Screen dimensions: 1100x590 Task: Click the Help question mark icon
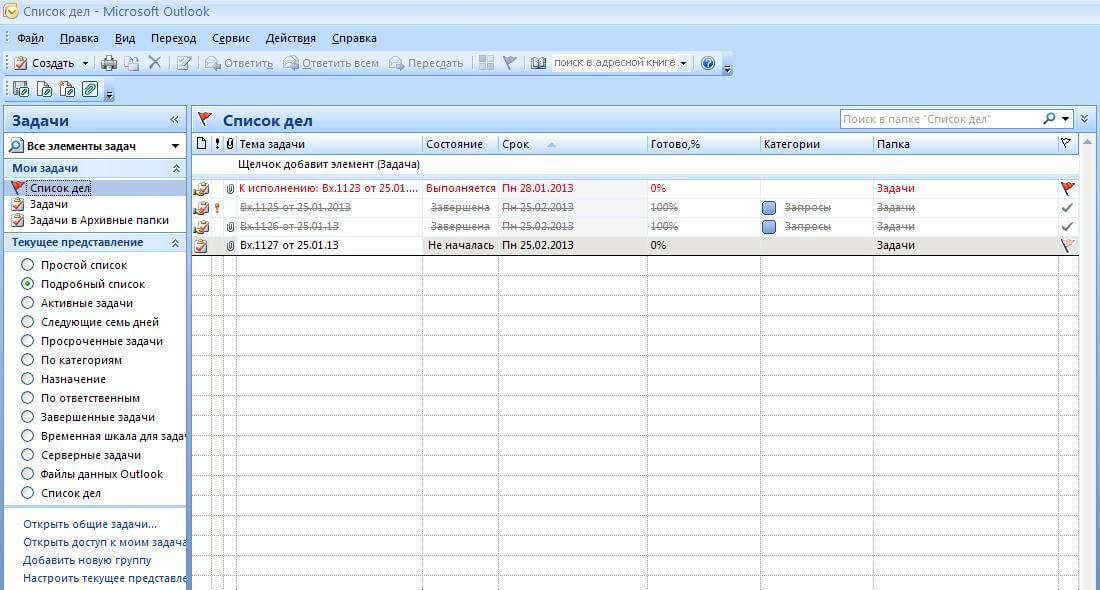coord(708,63)
